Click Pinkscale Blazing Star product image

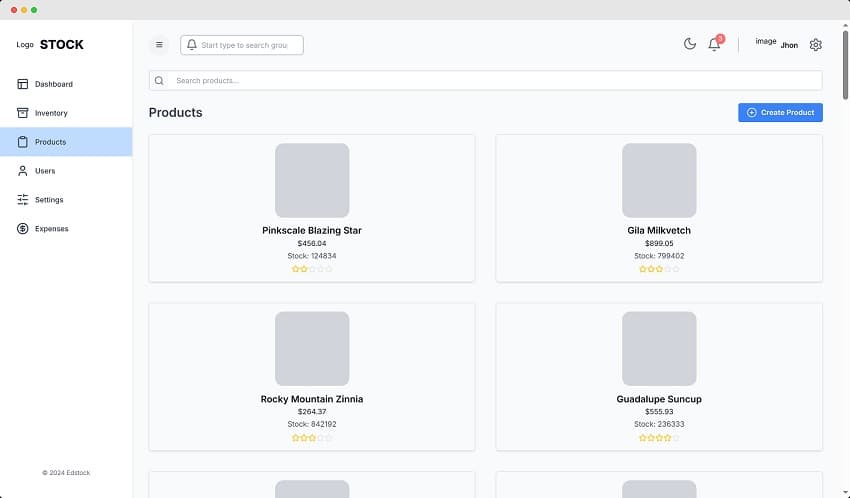coord(312,180)
